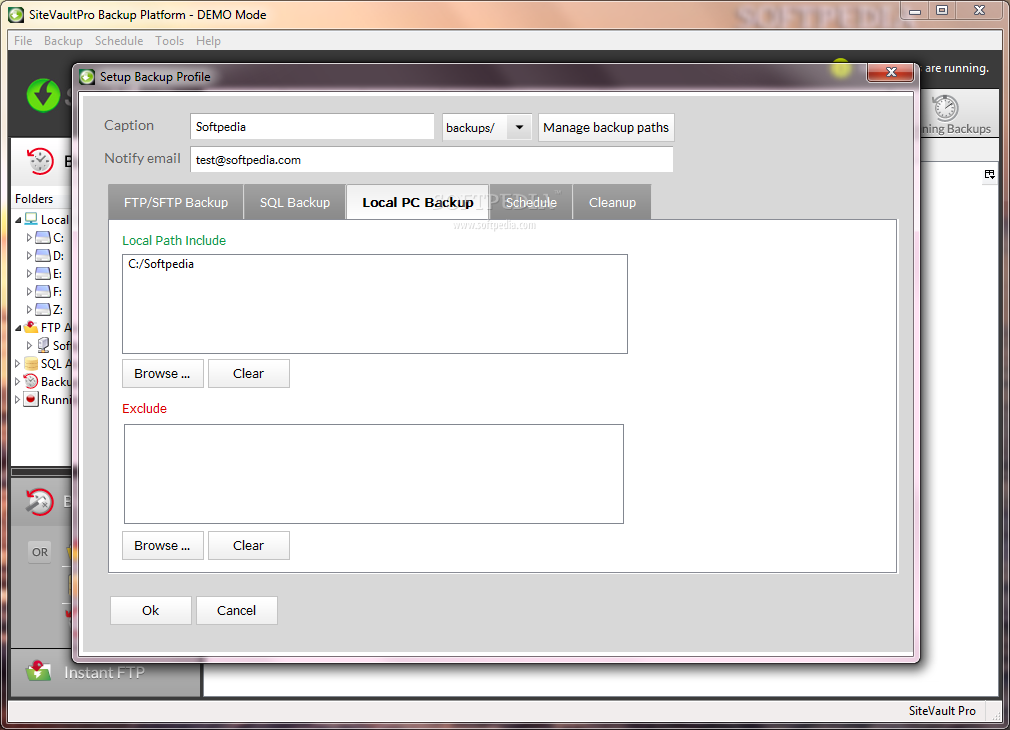
Task: Click the Instant FTP icon
Action: tap(39, 672)
